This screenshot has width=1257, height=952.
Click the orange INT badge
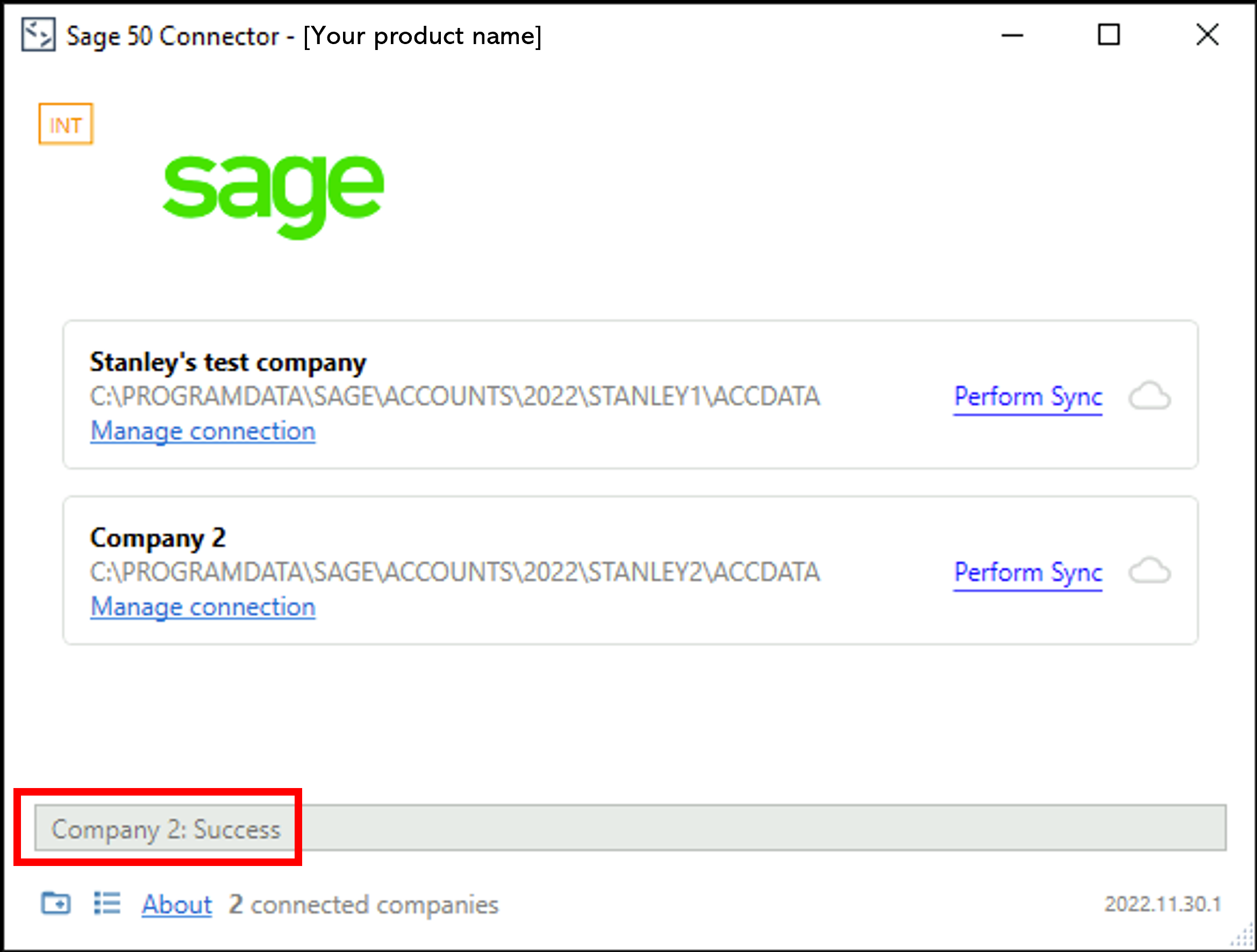click(x=66, y=124)
